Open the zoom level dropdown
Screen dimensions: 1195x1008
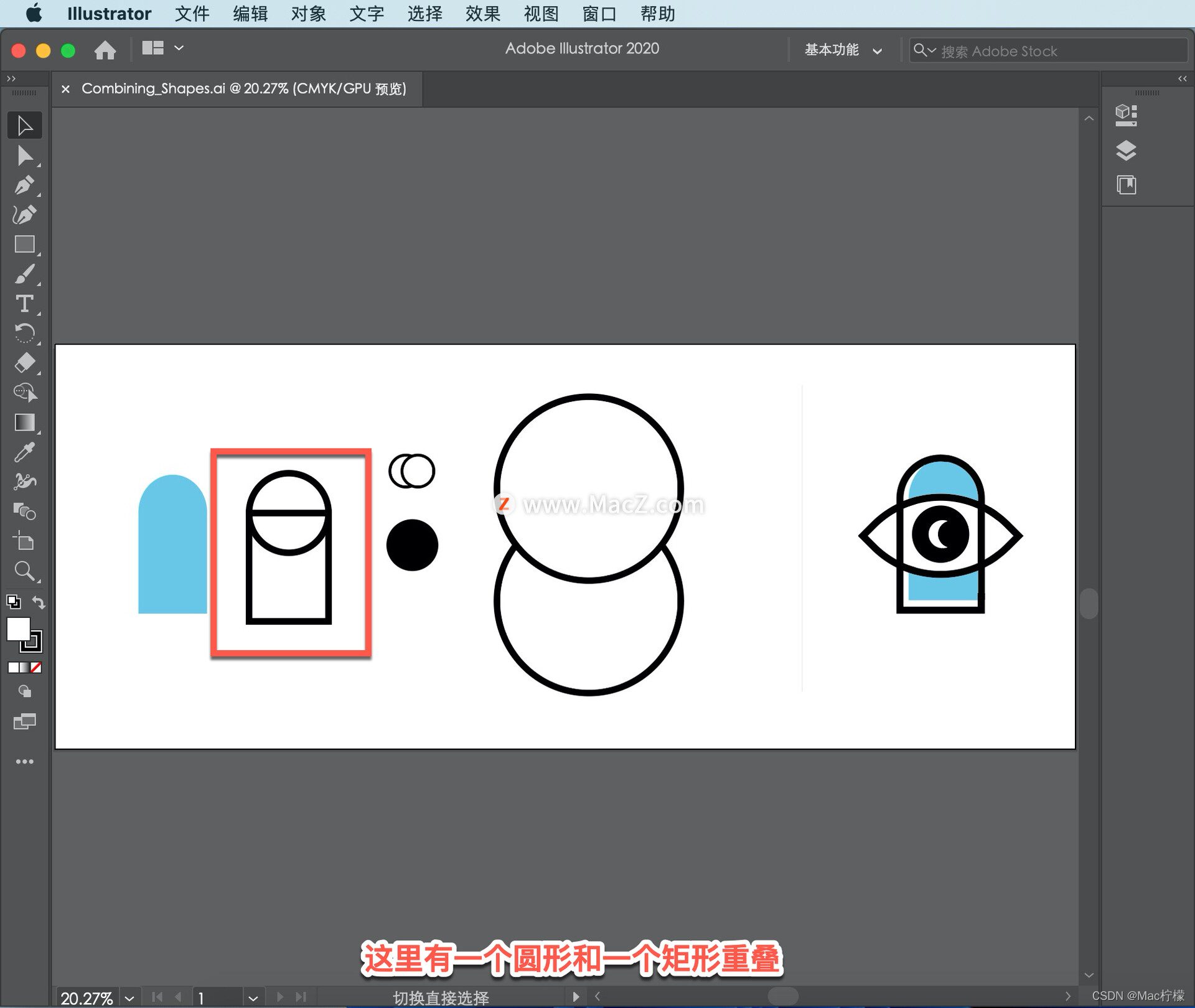click(129, 998)
